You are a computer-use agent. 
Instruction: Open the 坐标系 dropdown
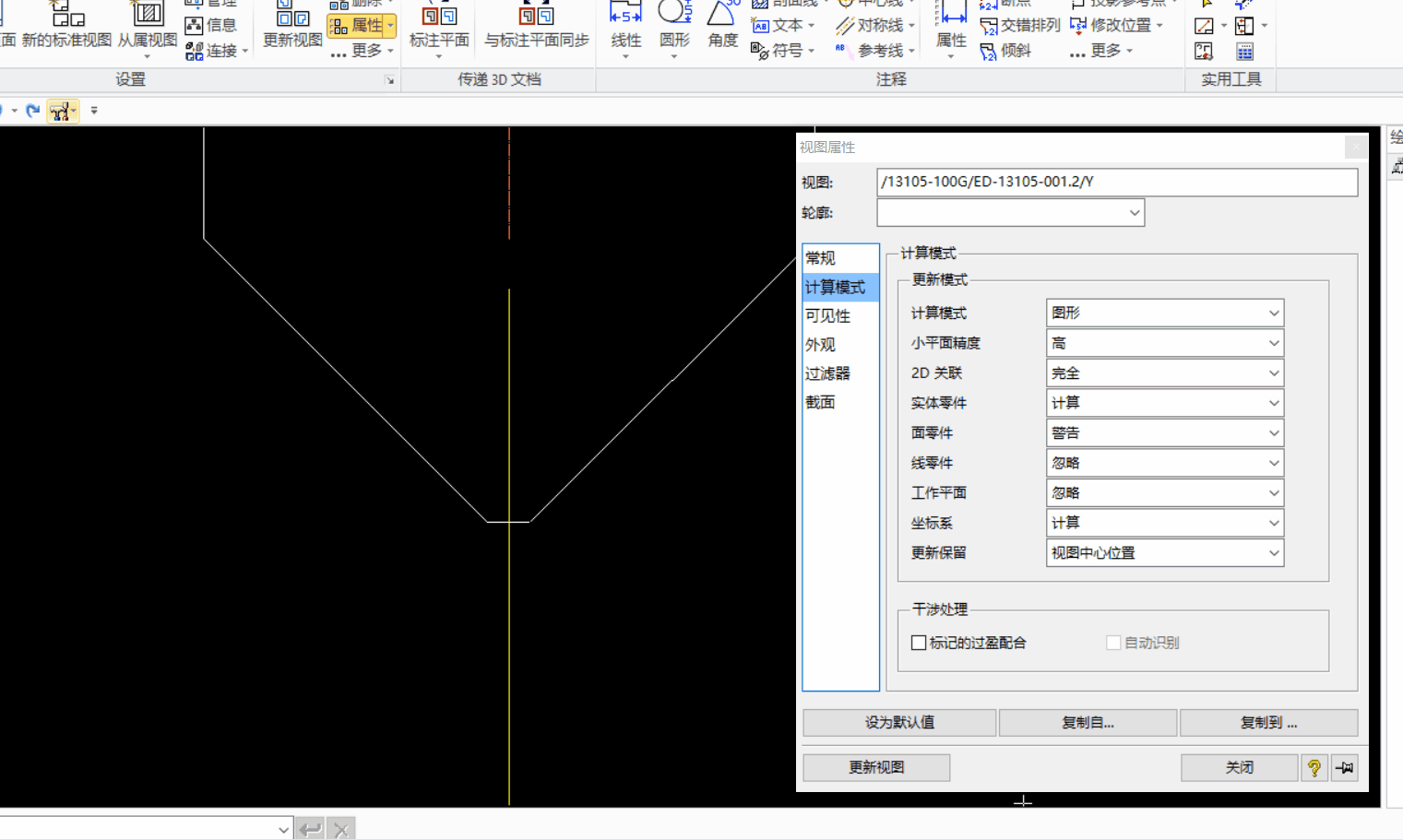1165,523
